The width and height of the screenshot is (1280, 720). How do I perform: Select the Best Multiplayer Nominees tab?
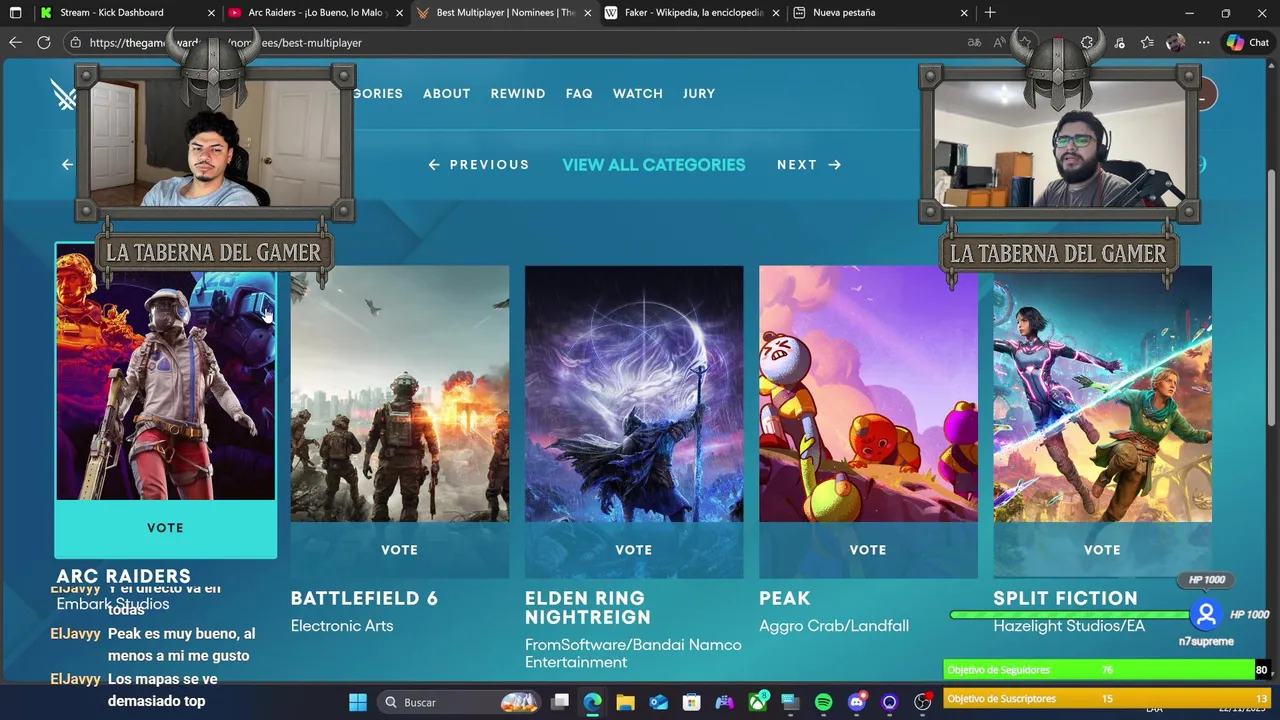pyautogui.click(x=504, y=13)
